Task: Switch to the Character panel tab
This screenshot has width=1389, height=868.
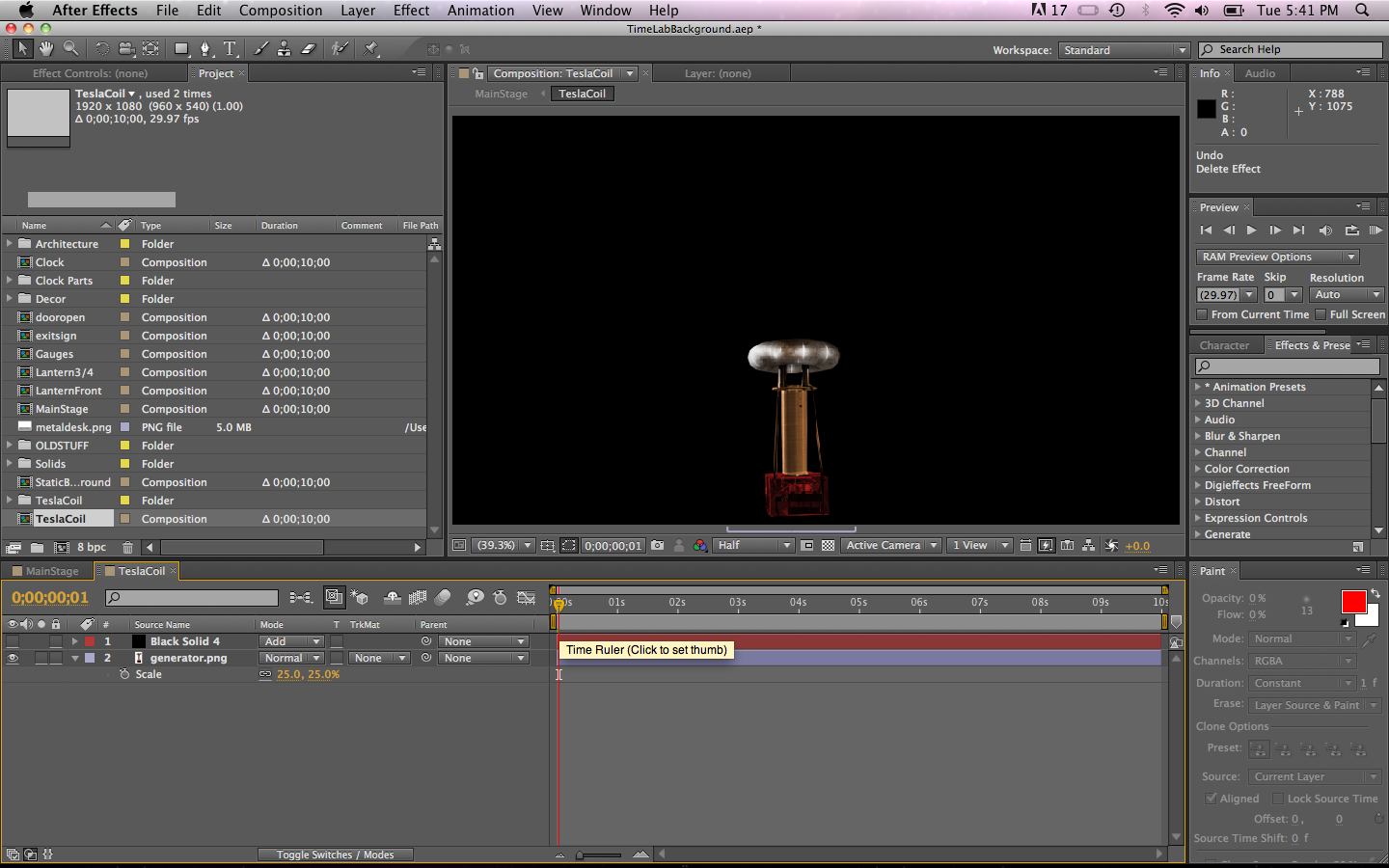Action: [1224, 345]
